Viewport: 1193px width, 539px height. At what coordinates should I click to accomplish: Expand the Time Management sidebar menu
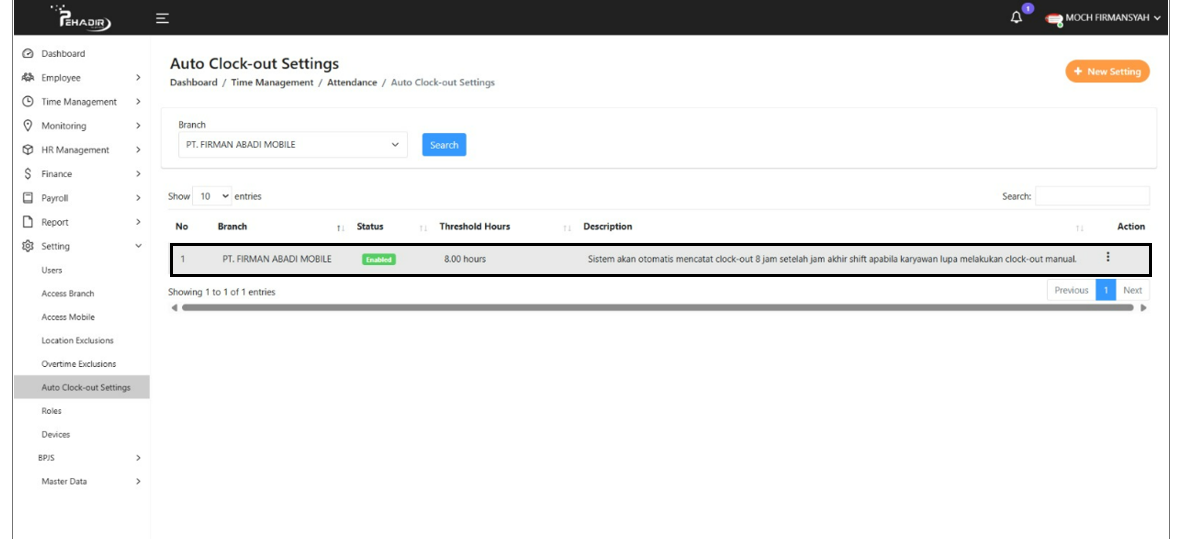coord(79,102)
